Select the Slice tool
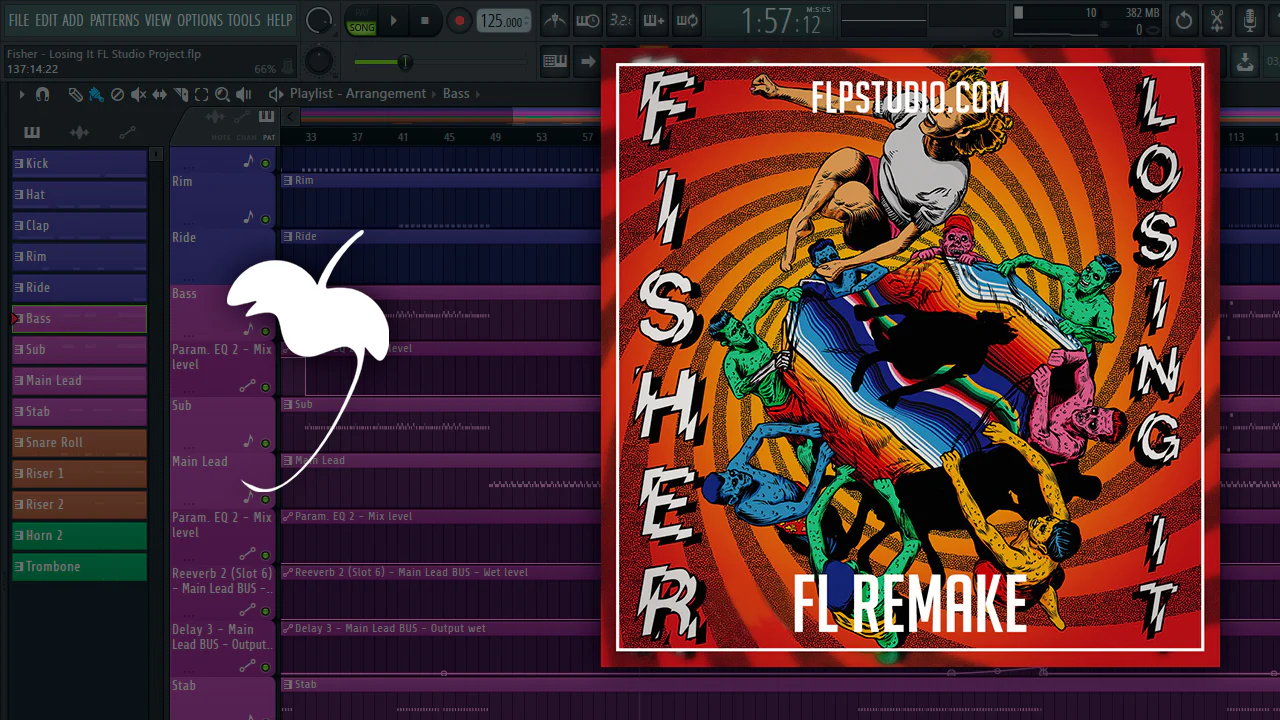Screen dimensions: 1280x720 (x=181, y=94)
